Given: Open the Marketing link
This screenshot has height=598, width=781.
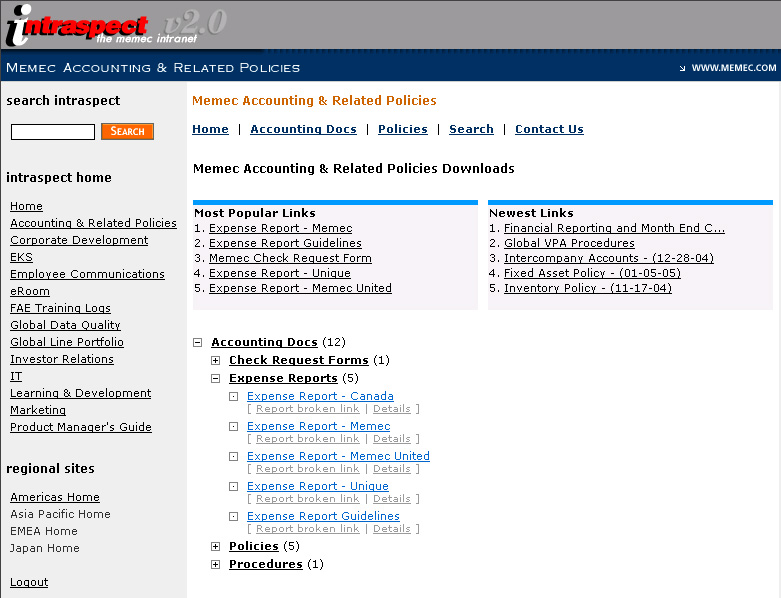Looking at the screenshot, I should pos(38,410).
